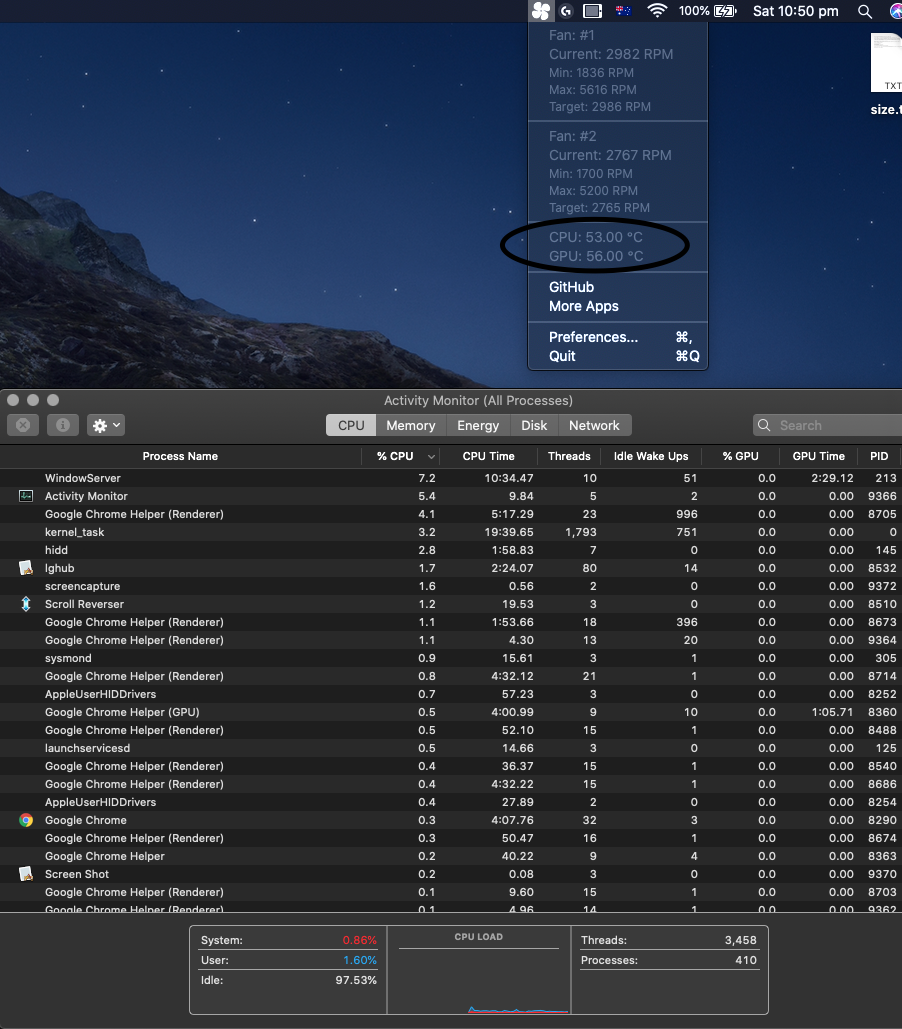
Task: Sort by % GPU column header
Action: point(740,456)
